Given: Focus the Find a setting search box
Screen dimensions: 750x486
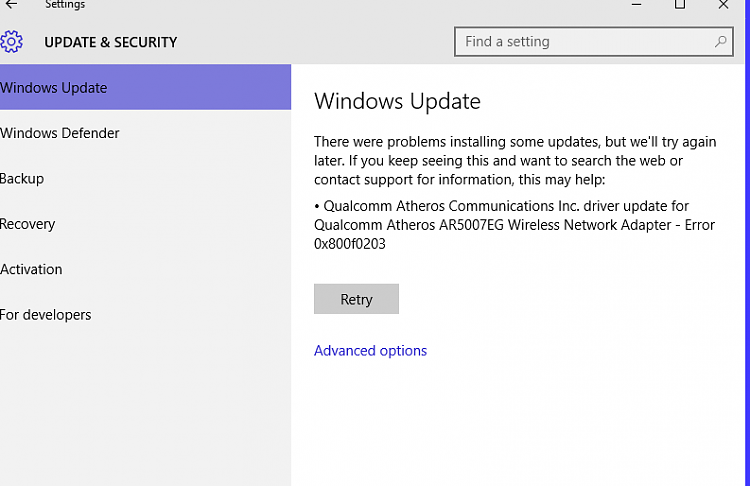Looking at the screenshot, I should click(x=594, y=42).
